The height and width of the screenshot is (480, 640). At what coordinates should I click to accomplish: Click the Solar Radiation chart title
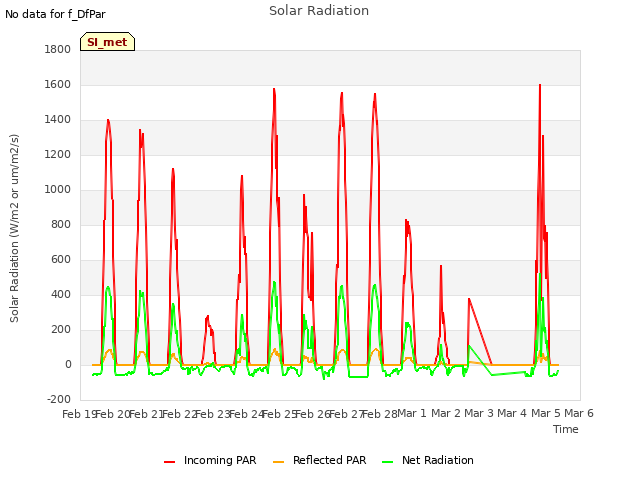click(x=319, y=11)
